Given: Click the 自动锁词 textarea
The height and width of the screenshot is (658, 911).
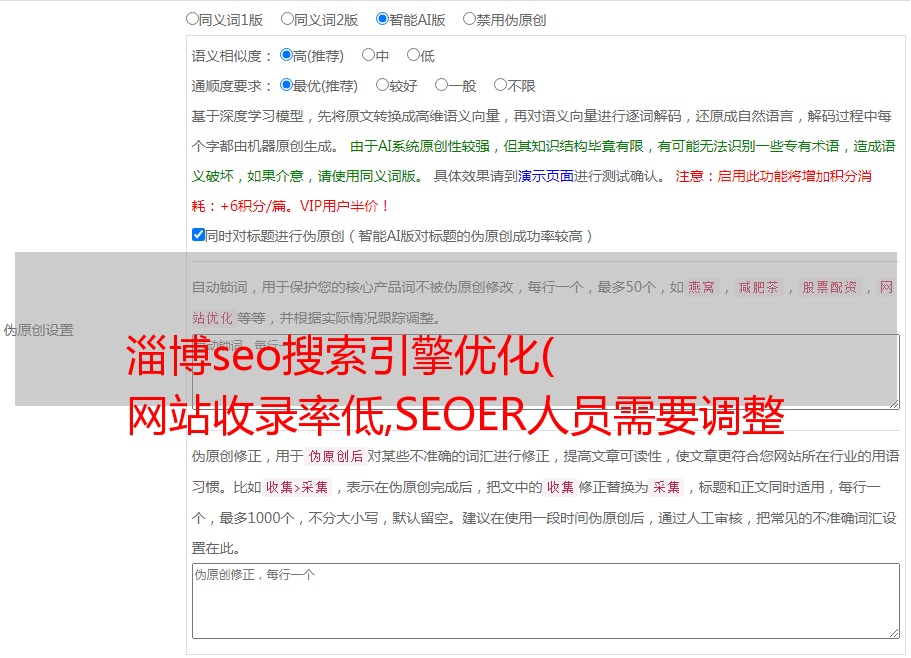Looking at the screenshot, I should click(546, 372).
